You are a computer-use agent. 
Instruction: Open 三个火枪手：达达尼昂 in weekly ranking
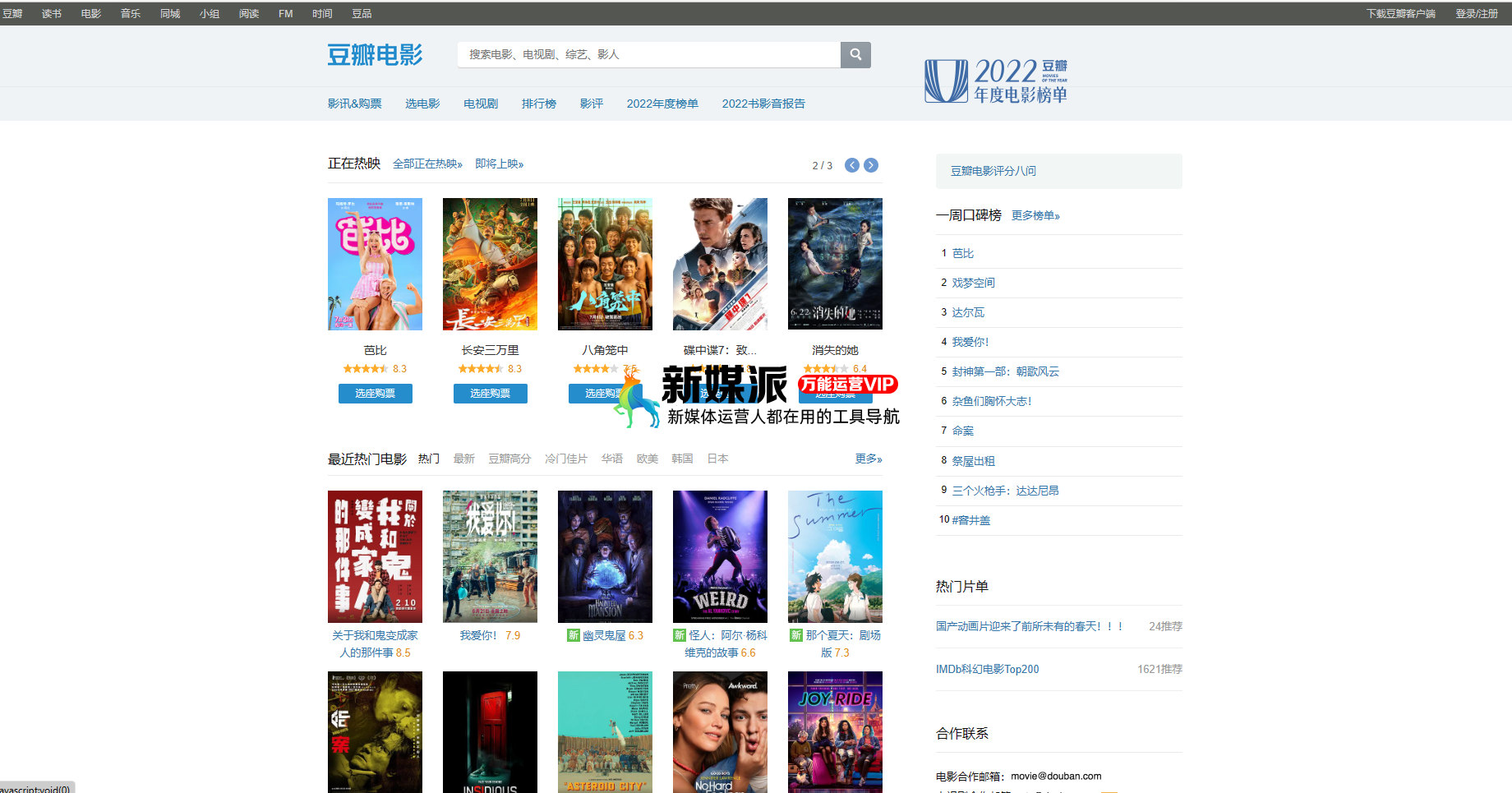1006,491
